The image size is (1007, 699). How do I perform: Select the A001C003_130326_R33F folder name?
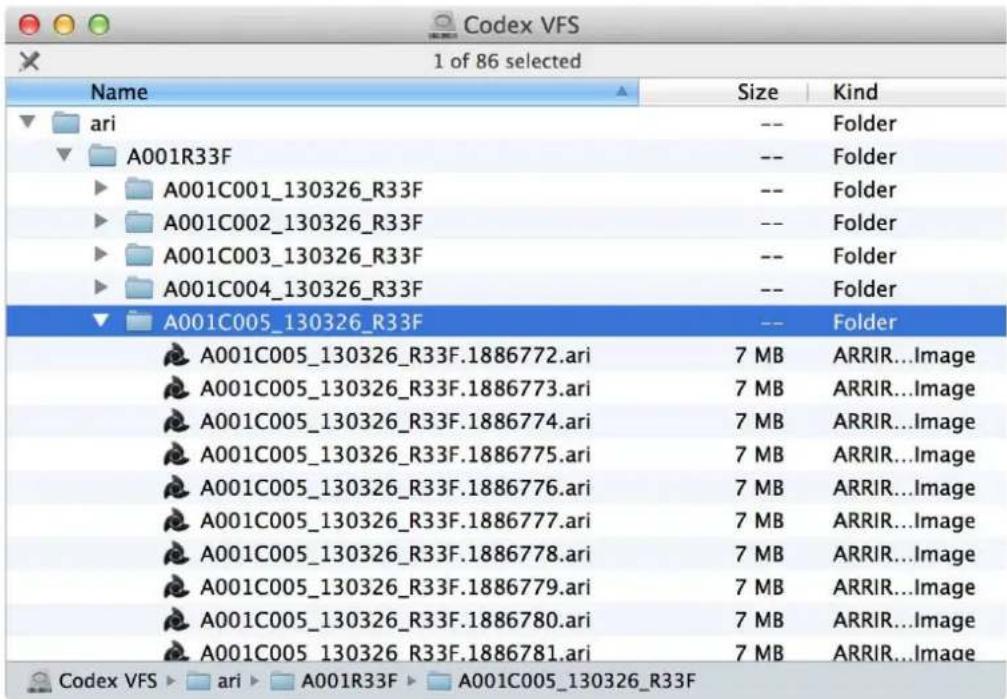pos(293,256)
